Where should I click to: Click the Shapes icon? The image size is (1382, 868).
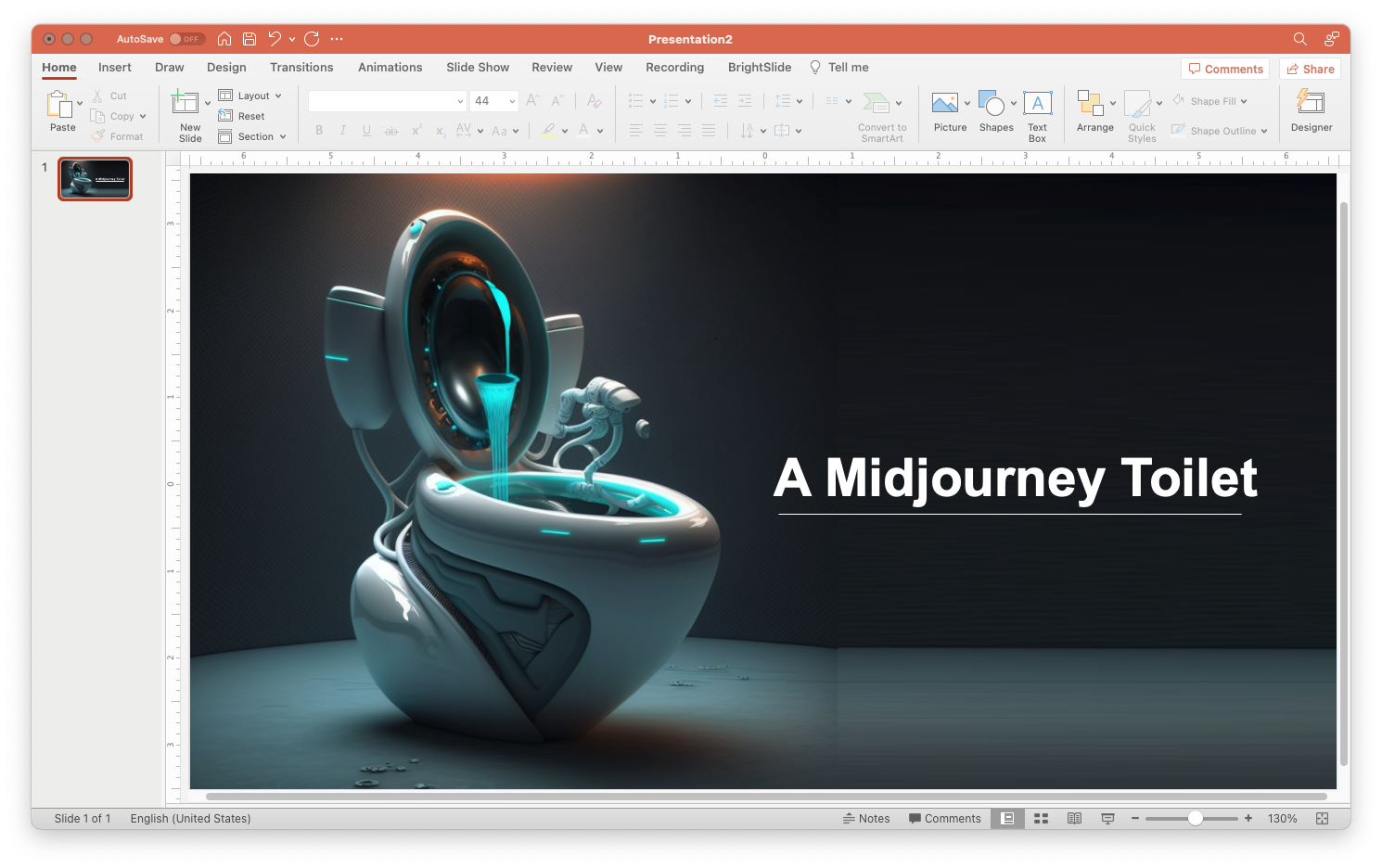coord(992,103)
